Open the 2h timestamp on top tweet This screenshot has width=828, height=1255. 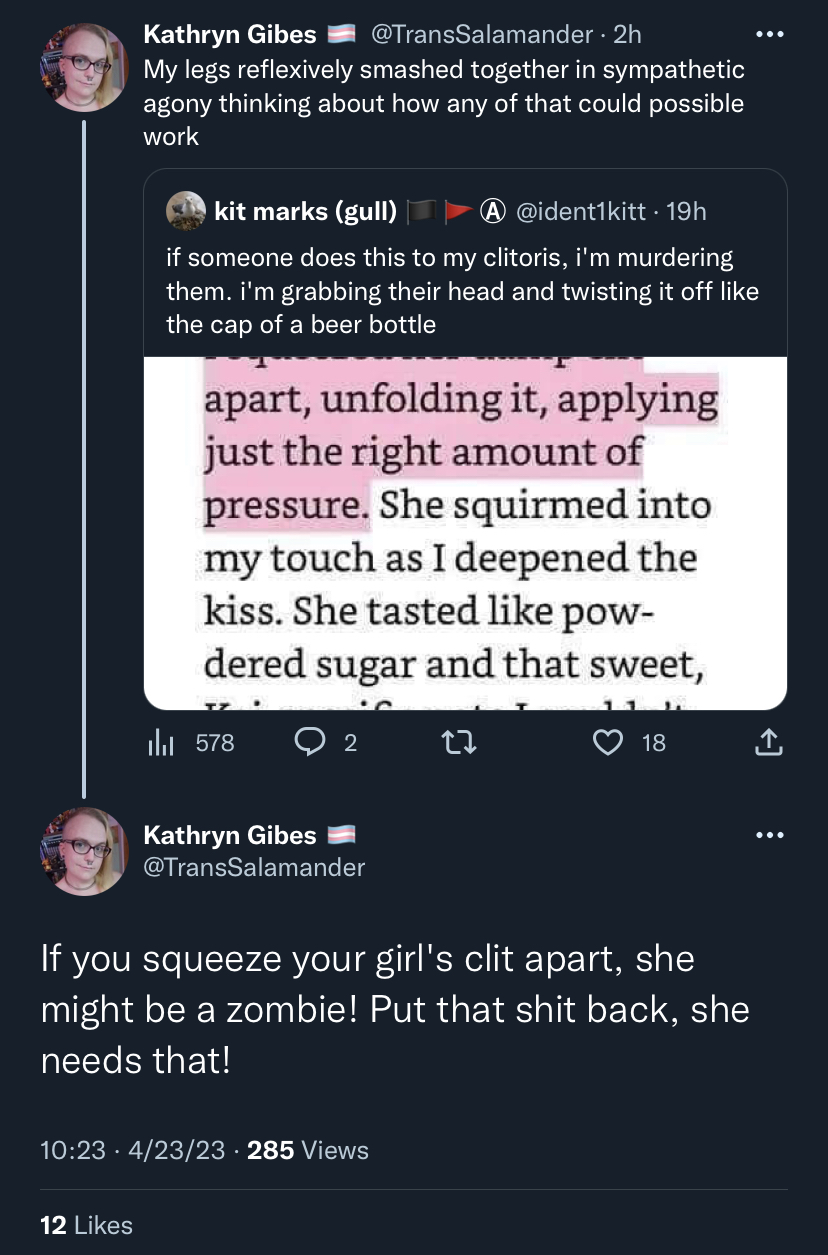(x=627, y=34)
